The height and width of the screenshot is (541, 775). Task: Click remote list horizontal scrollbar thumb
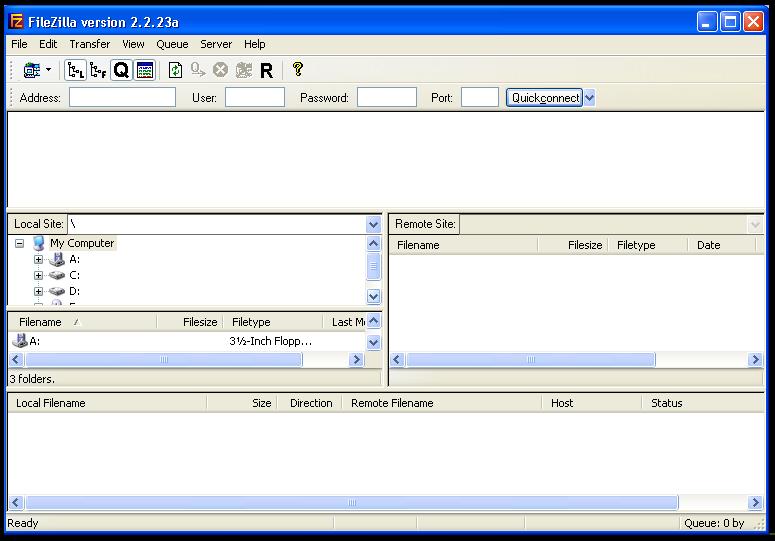click(531, 360)
